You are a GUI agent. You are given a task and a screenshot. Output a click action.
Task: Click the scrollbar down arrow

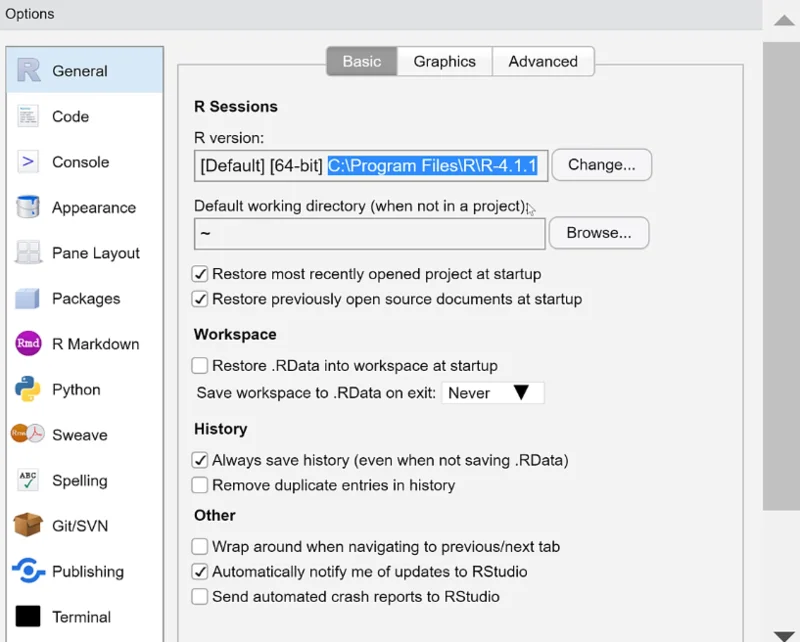784,635
